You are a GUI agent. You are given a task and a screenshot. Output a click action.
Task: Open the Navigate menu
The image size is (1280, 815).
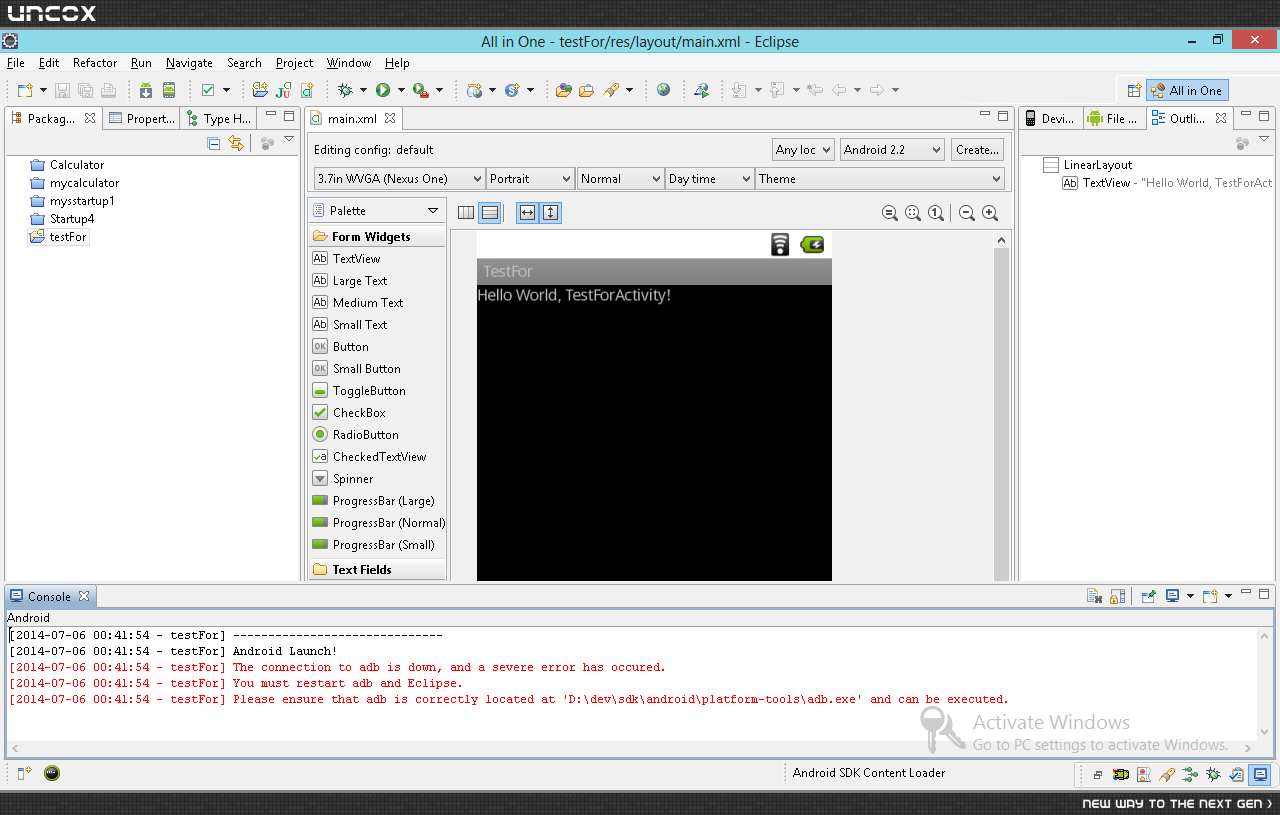pyautogui.click(x=189, y=63)
